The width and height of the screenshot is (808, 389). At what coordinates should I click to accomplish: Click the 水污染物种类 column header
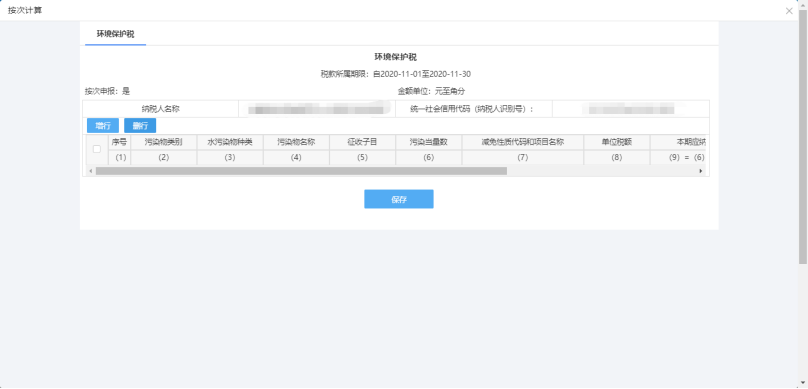(x=230, y=142)
